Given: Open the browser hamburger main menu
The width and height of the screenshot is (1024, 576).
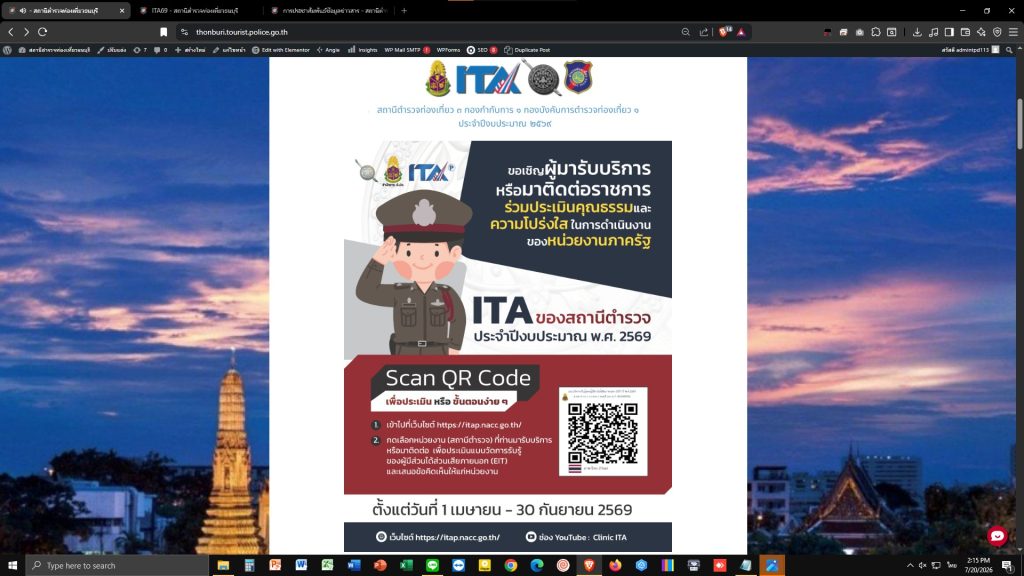Looking at the screenshot, I should (1013, 32).
